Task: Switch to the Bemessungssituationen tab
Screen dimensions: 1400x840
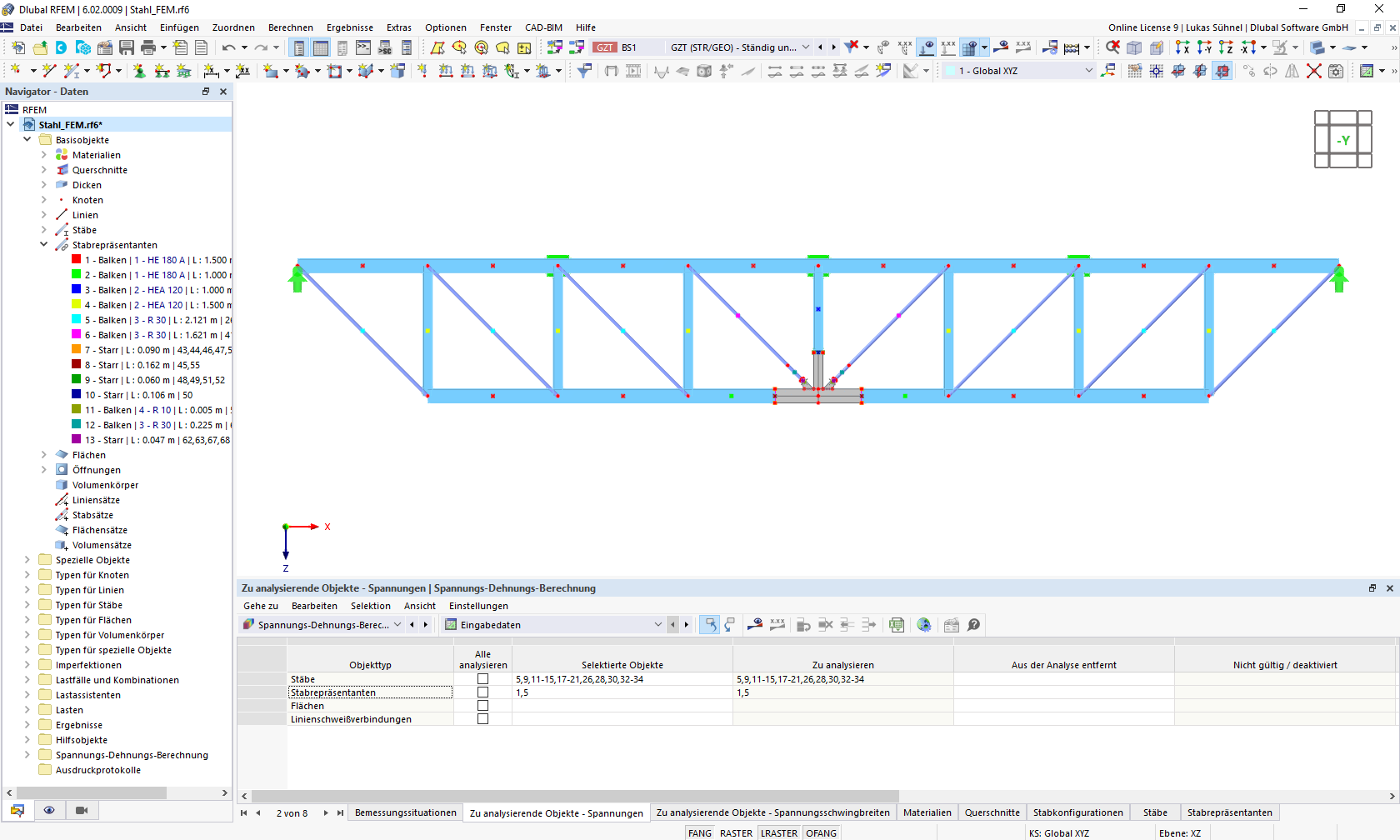Action: click(x=406, y=812)
